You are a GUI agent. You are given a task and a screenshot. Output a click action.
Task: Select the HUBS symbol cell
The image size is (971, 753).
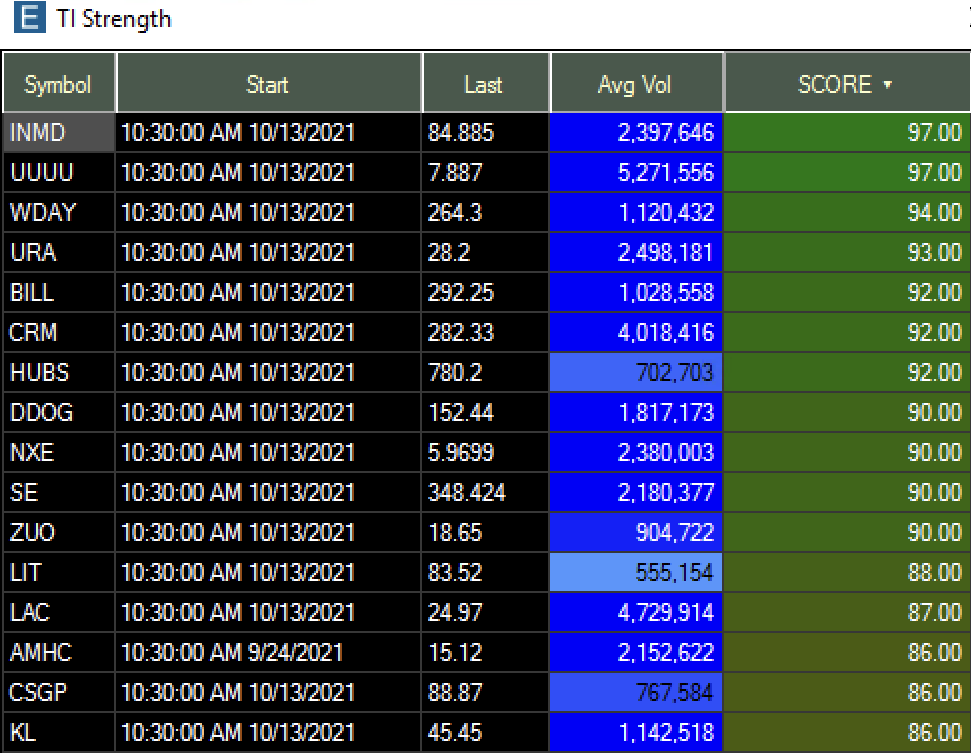tap(59, 372)
